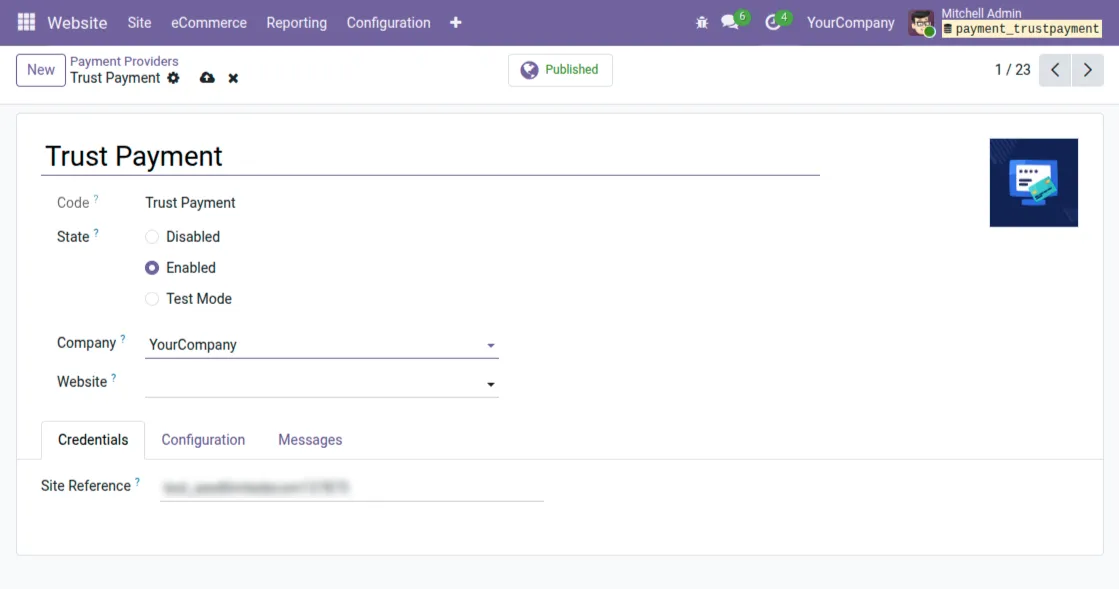
Task: Open the debug bug icon menu
Action: (702, 23)
